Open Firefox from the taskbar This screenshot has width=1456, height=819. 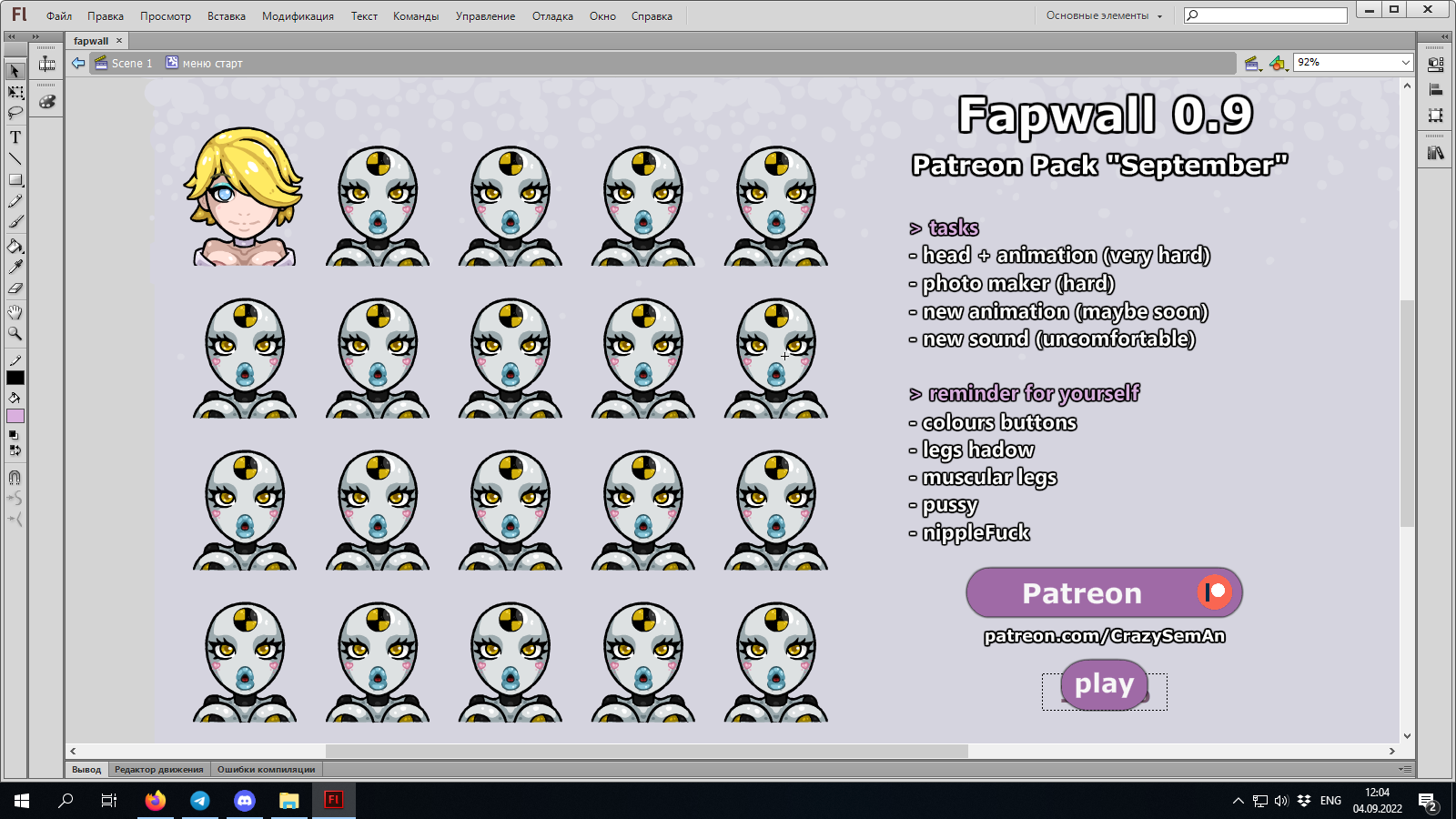tap(156, 801)
